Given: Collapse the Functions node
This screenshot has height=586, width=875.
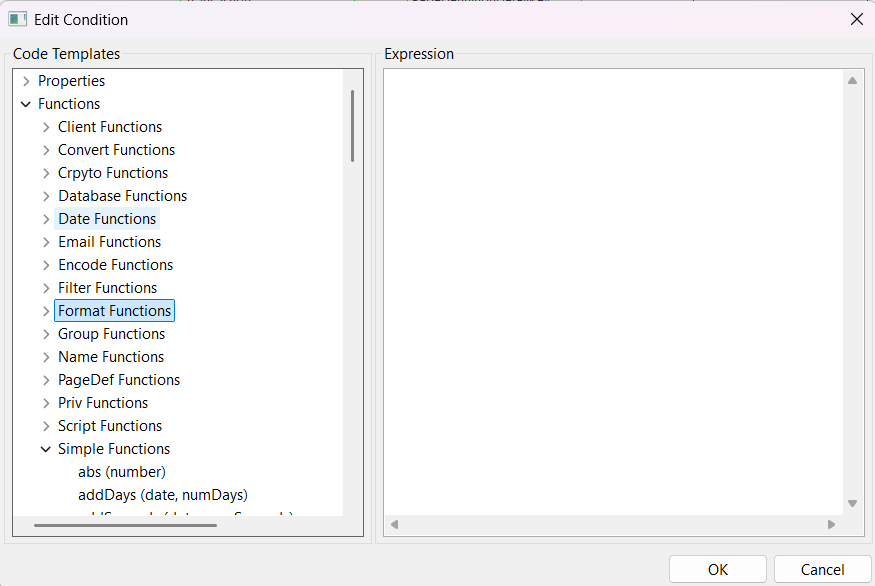Looking at the screenshot, I should 26,104.
